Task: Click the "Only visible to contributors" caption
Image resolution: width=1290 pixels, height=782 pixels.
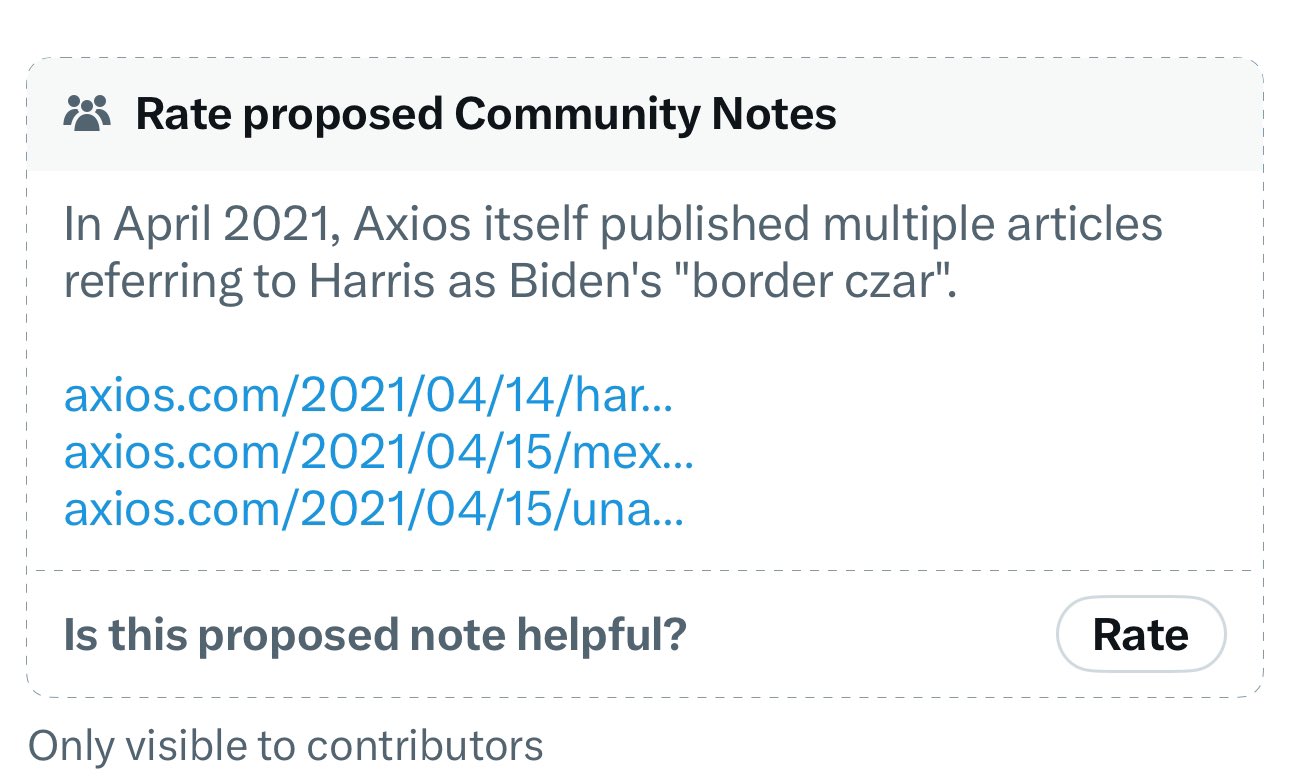Action: click(x=285, y=746)
